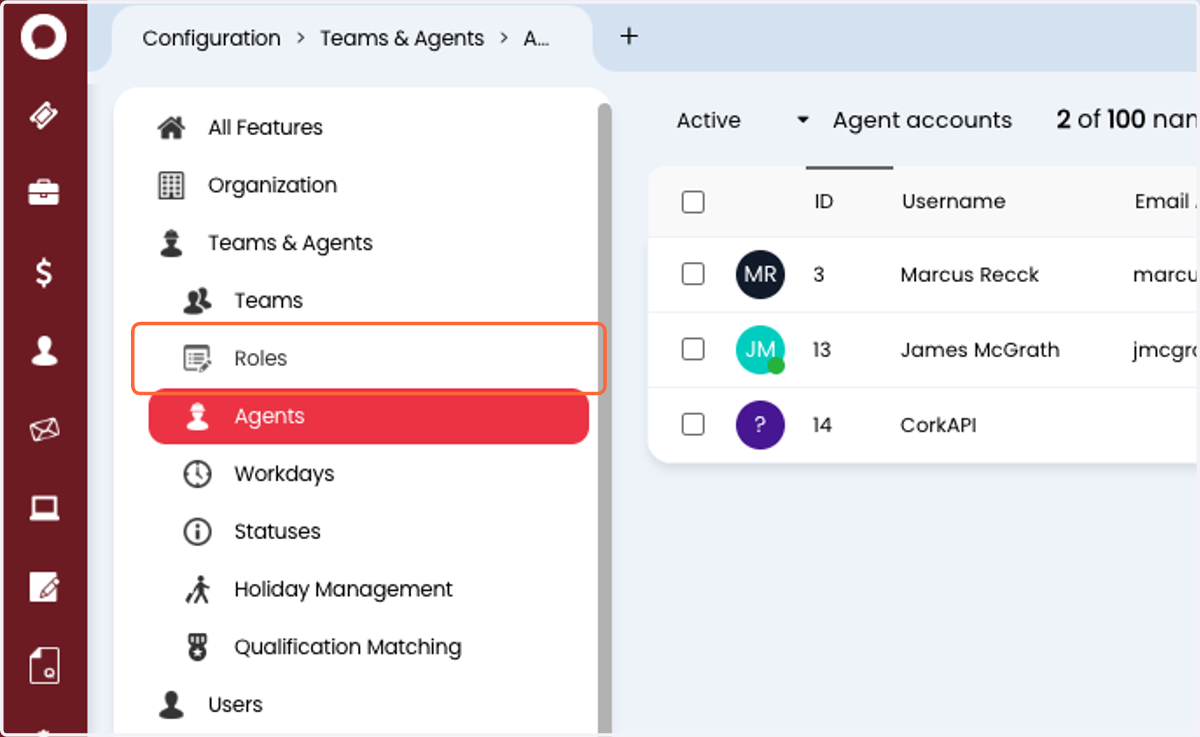
Task: Click the dropdown arrow next to Active
Action: click(x=802, y=121)
